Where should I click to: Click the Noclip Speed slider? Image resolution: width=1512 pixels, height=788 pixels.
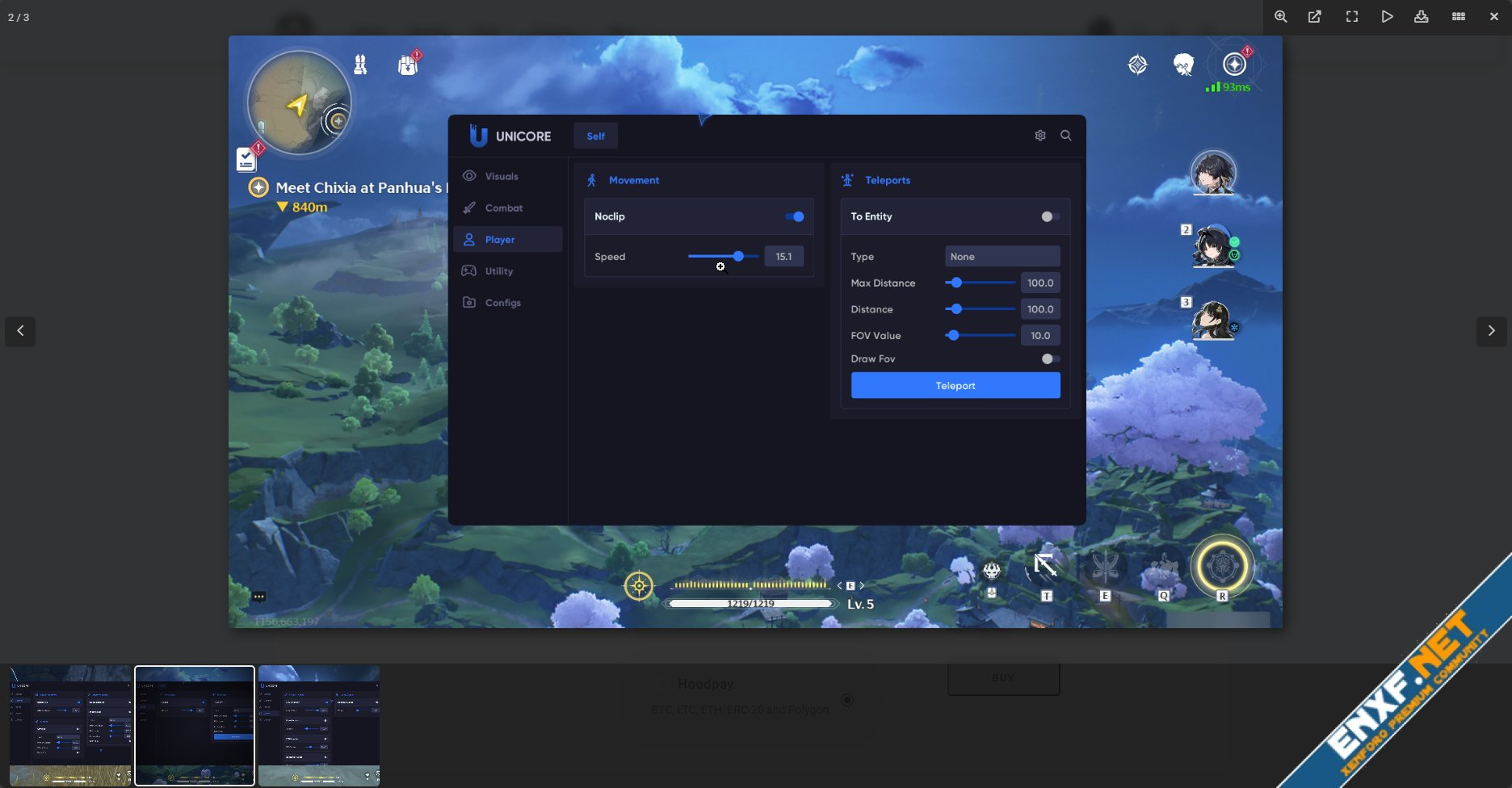723,256
